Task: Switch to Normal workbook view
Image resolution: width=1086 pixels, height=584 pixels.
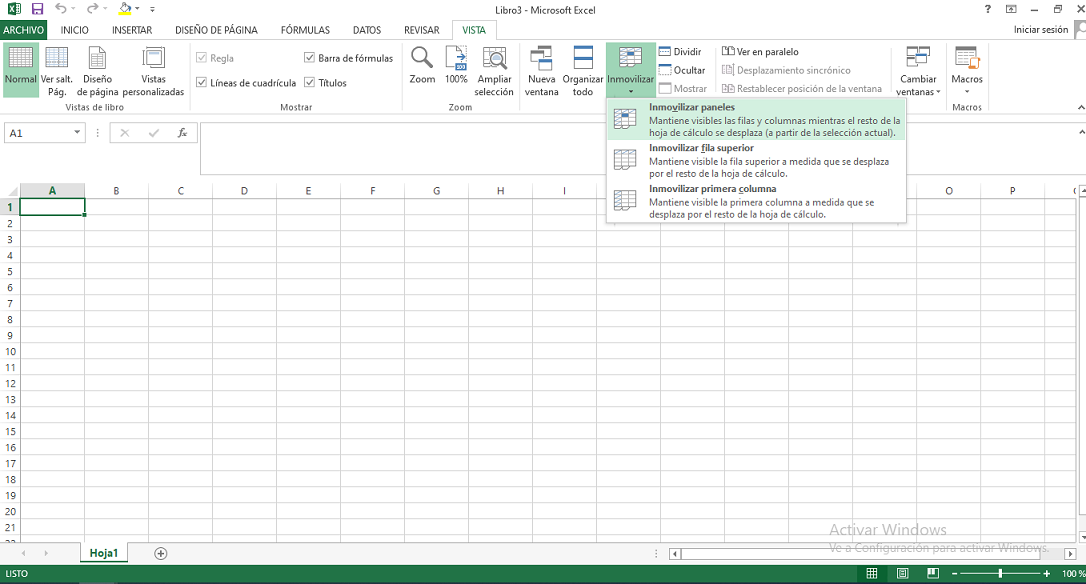Action: (21, 70)
